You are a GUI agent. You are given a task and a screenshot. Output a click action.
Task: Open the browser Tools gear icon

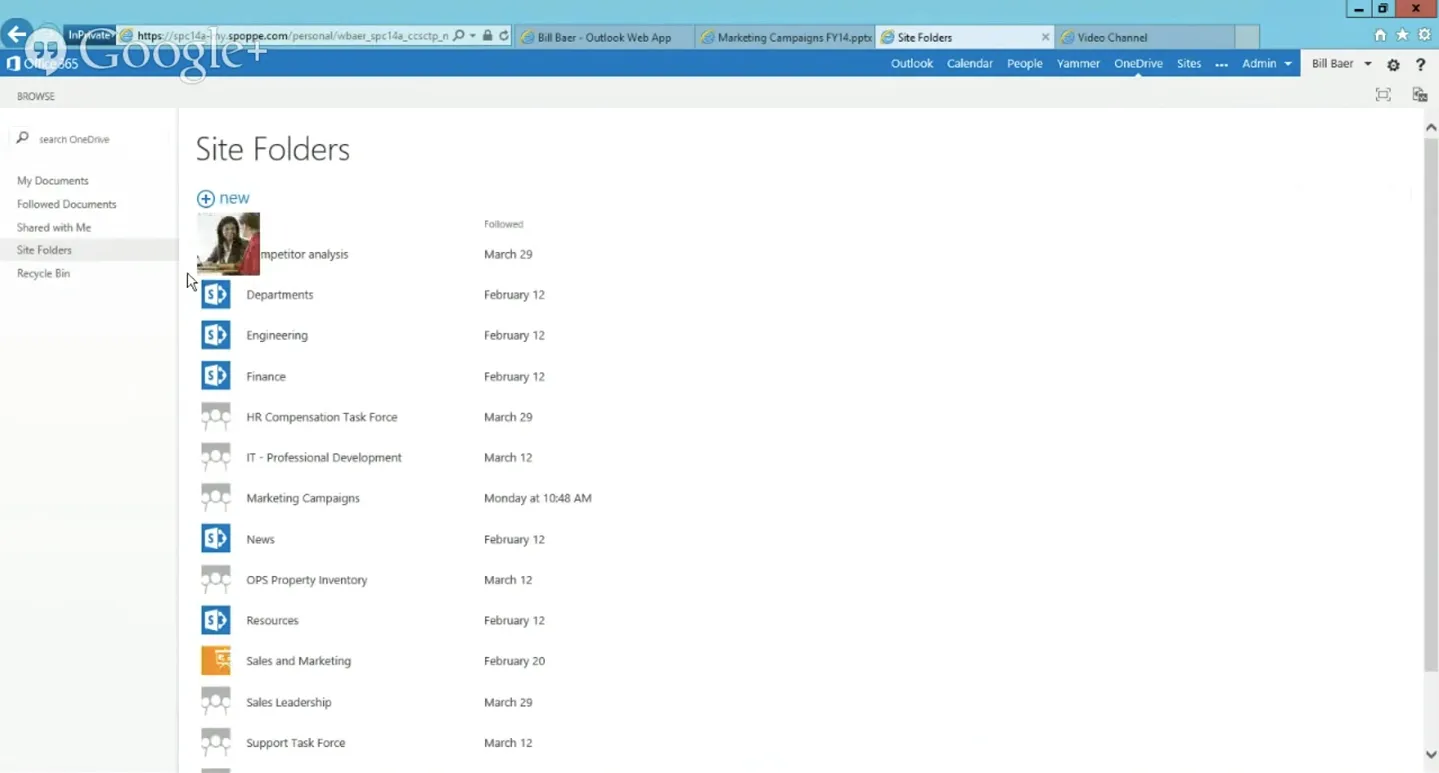(1425, 35)
